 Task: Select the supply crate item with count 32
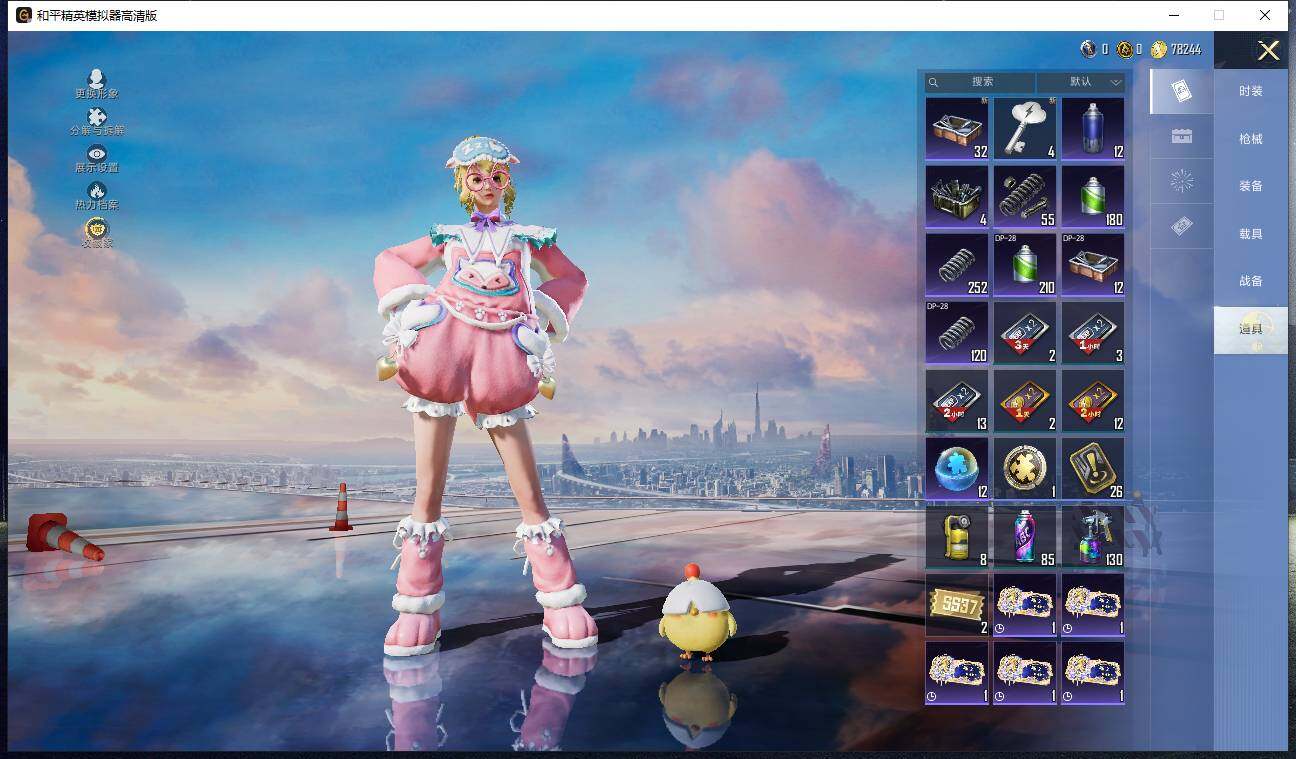[x=957, y=129]
